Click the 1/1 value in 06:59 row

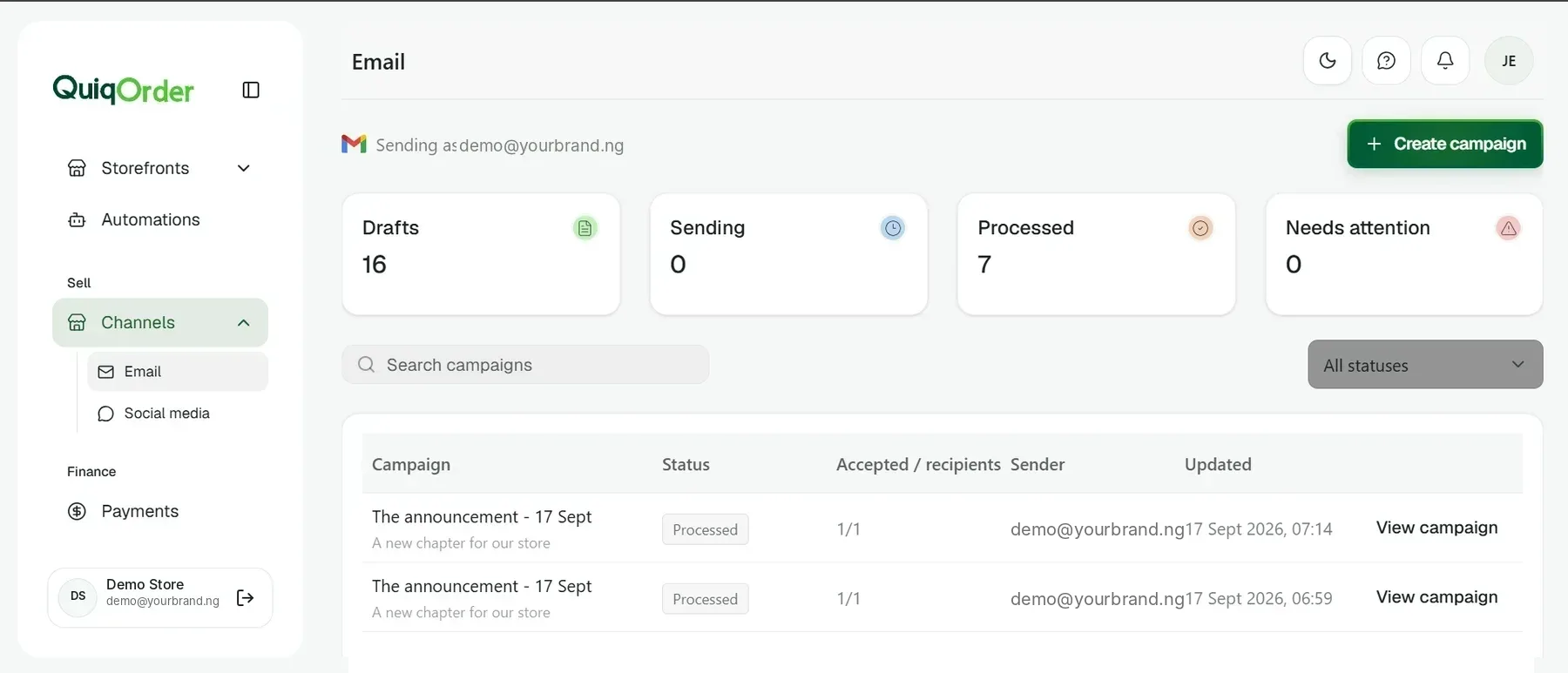pos(848,598)
